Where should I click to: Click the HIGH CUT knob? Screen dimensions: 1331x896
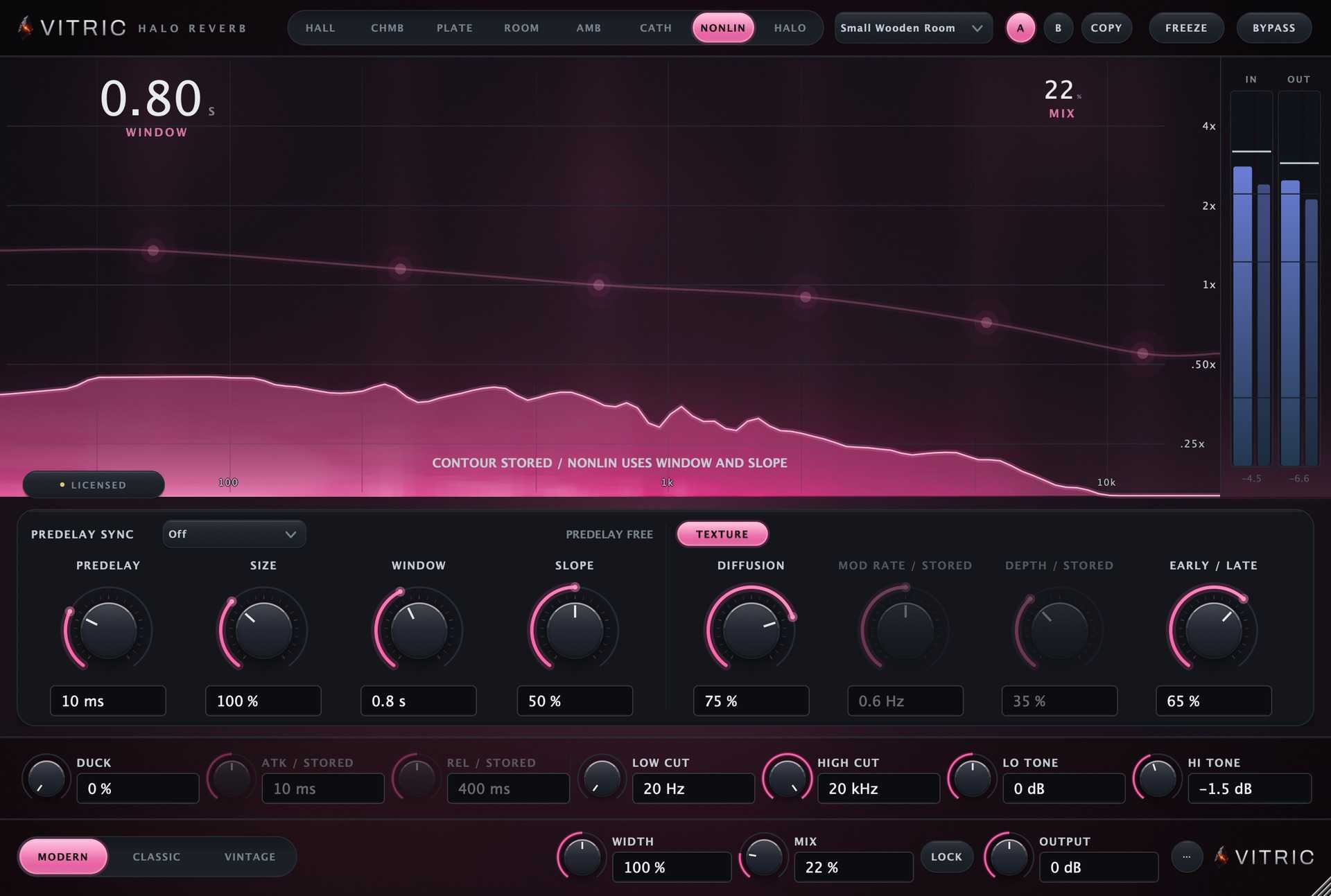pyautogui.click(x=788, y=778)
